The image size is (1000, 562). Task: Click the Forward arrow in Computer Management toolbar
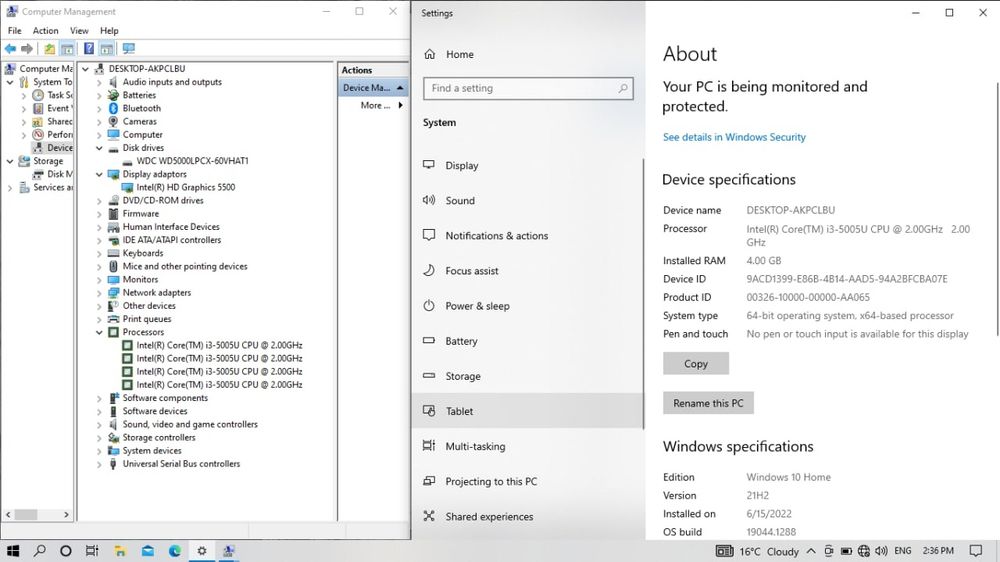click(x=27, y=48)
